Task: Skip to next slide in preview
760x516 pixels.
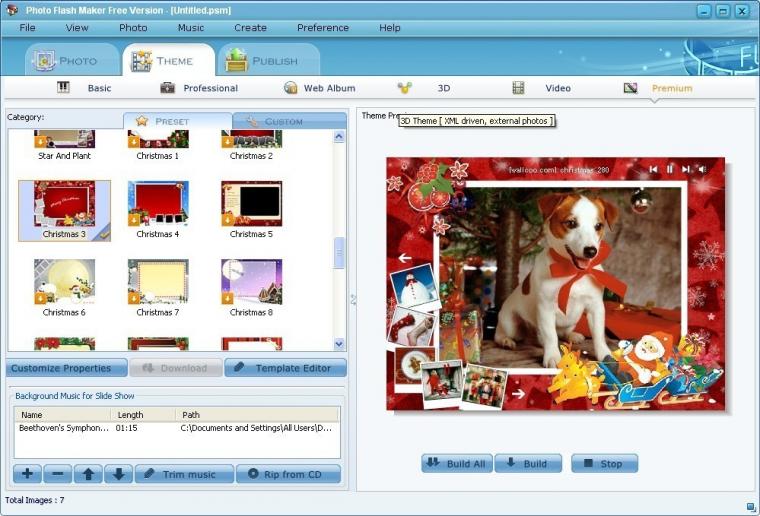Action: coord(686,169)
